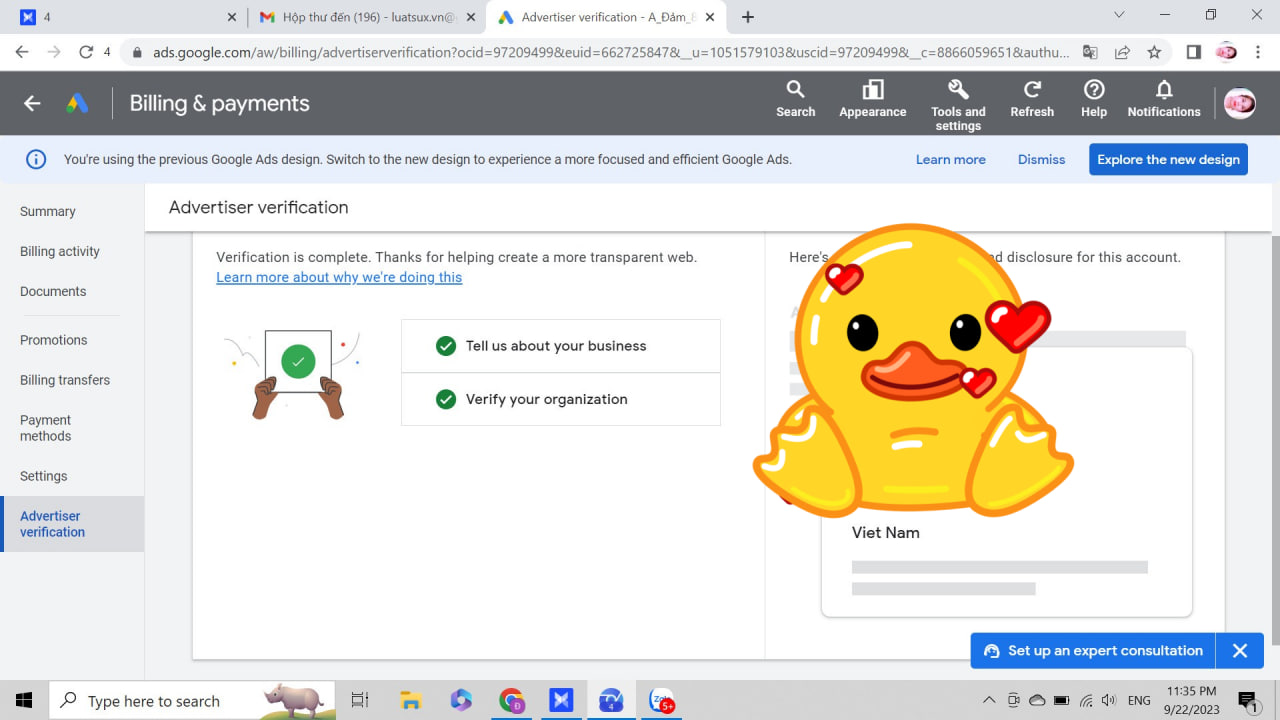Open Promotions in the sidebar
The height and width of the screenshot is (720, 1280).
point(54,340)
